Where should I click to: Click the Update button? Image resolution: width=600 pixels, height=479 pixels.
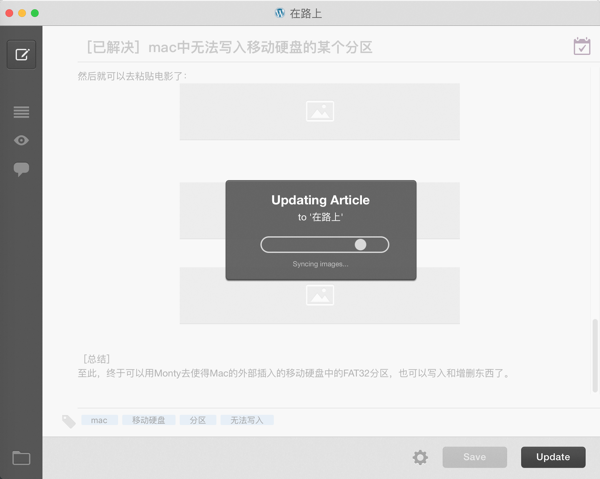[x=553, y=457]
